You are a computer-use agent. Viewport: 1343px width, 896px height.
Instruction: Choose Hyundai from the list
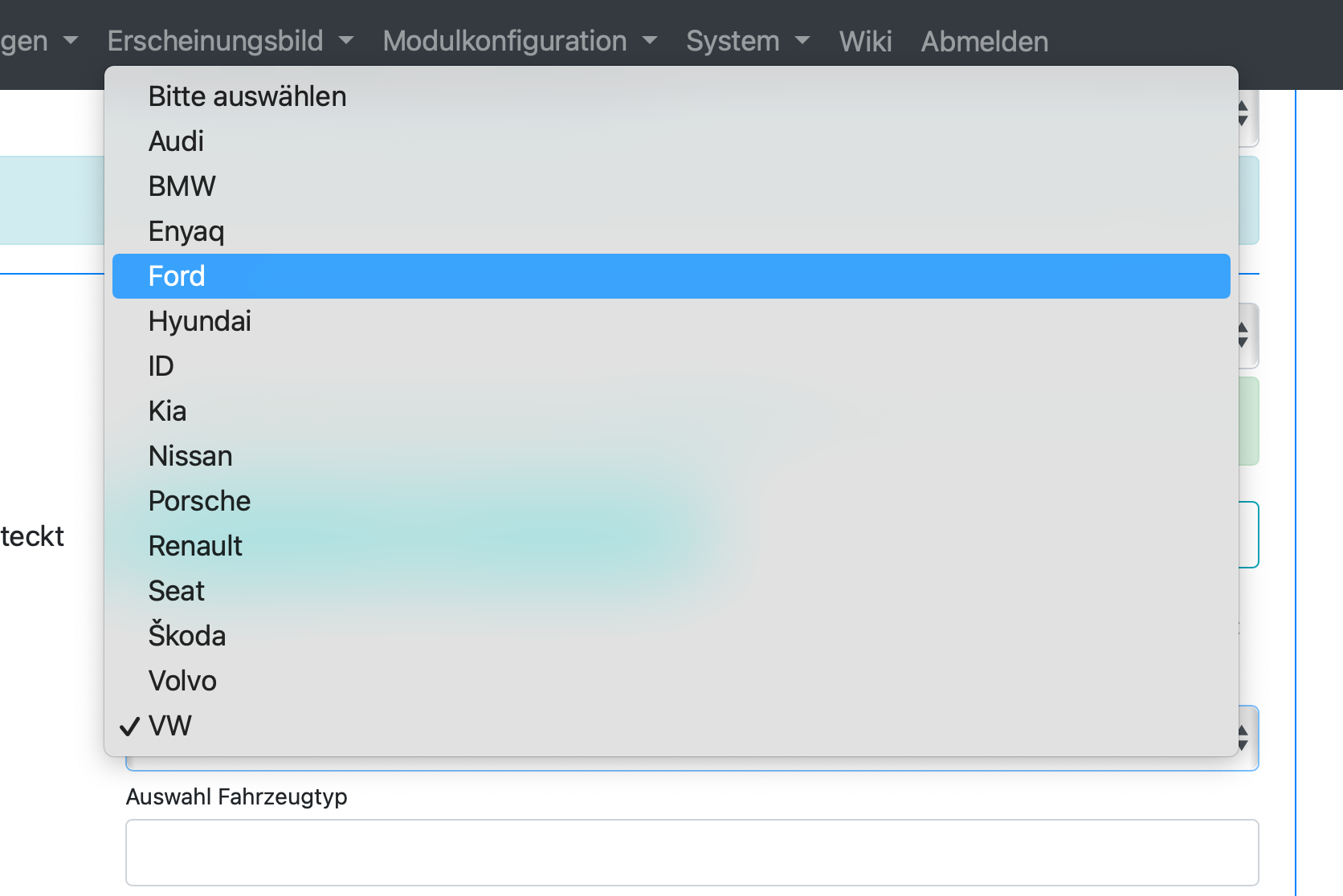(200, 321)
